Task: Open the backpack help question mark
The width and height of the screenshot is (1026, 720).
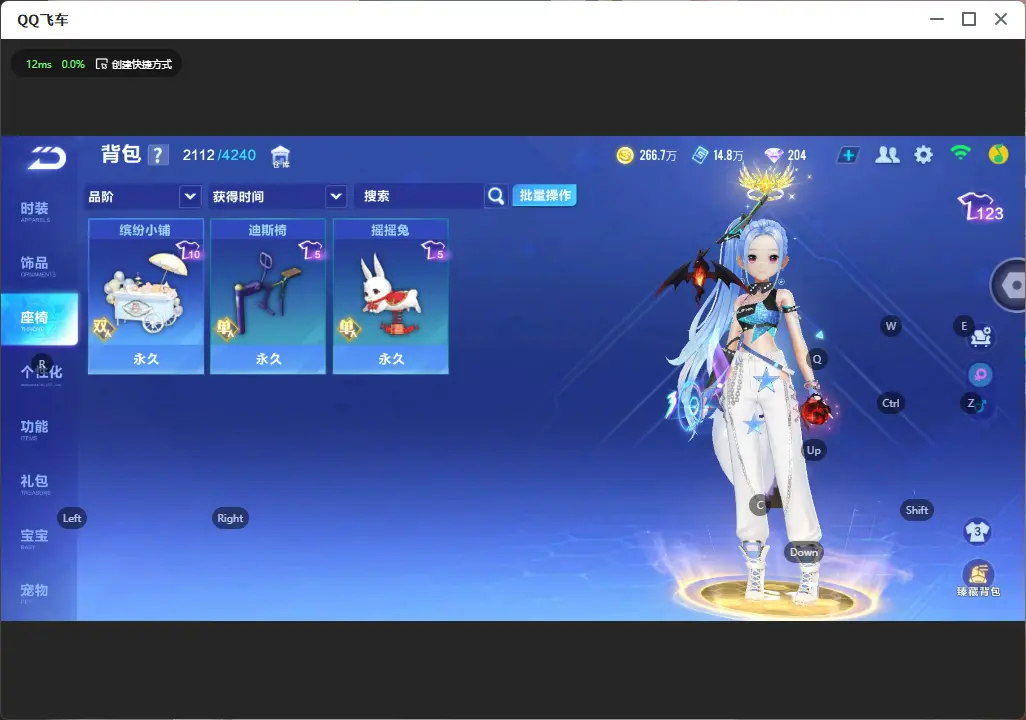Action: [158, 155]
